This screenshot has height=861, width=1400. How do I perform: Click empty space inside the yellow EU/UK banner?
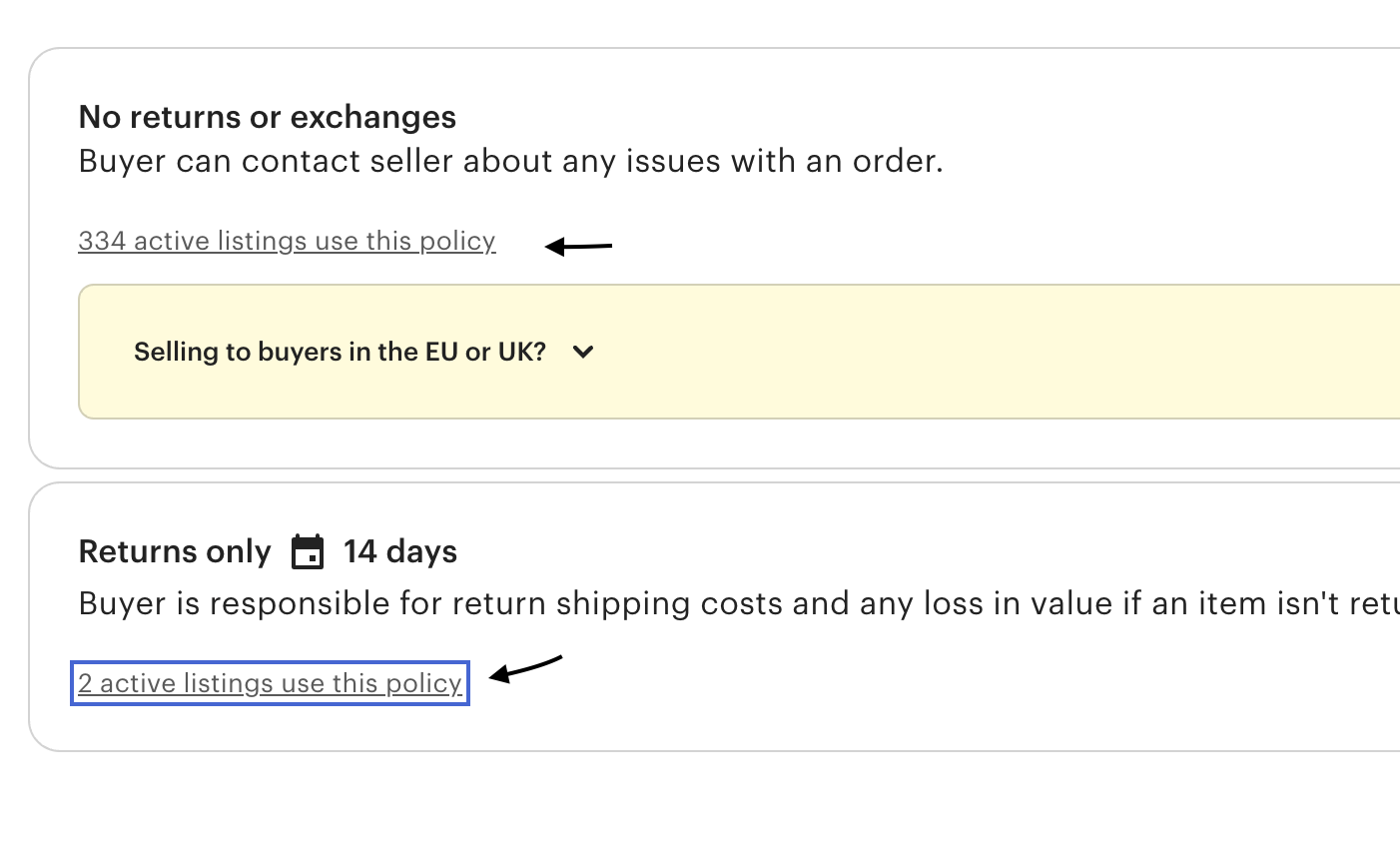coord(999,352)
